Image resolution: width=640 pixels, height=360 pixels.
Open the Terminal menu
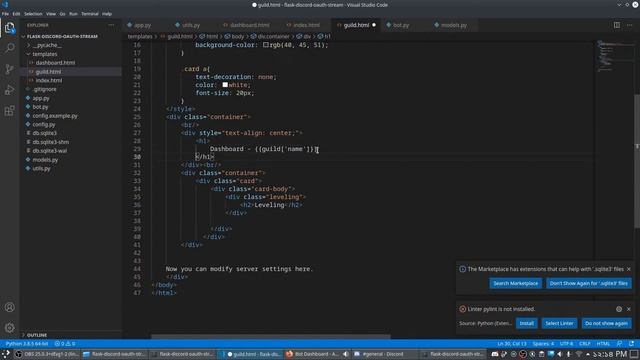coord(90,14)
